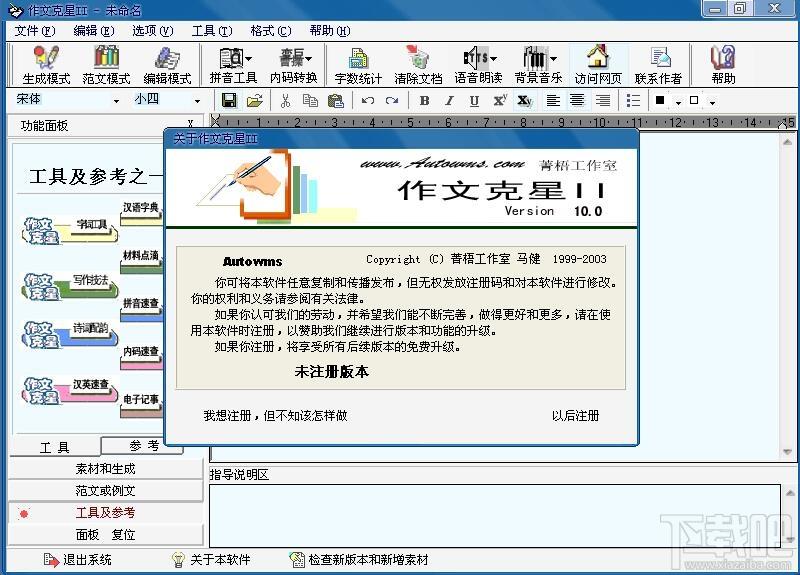Open the 编辑(E) menu
Image resolution: width=800 pixels, height=575 pixels.
[94, 31]
